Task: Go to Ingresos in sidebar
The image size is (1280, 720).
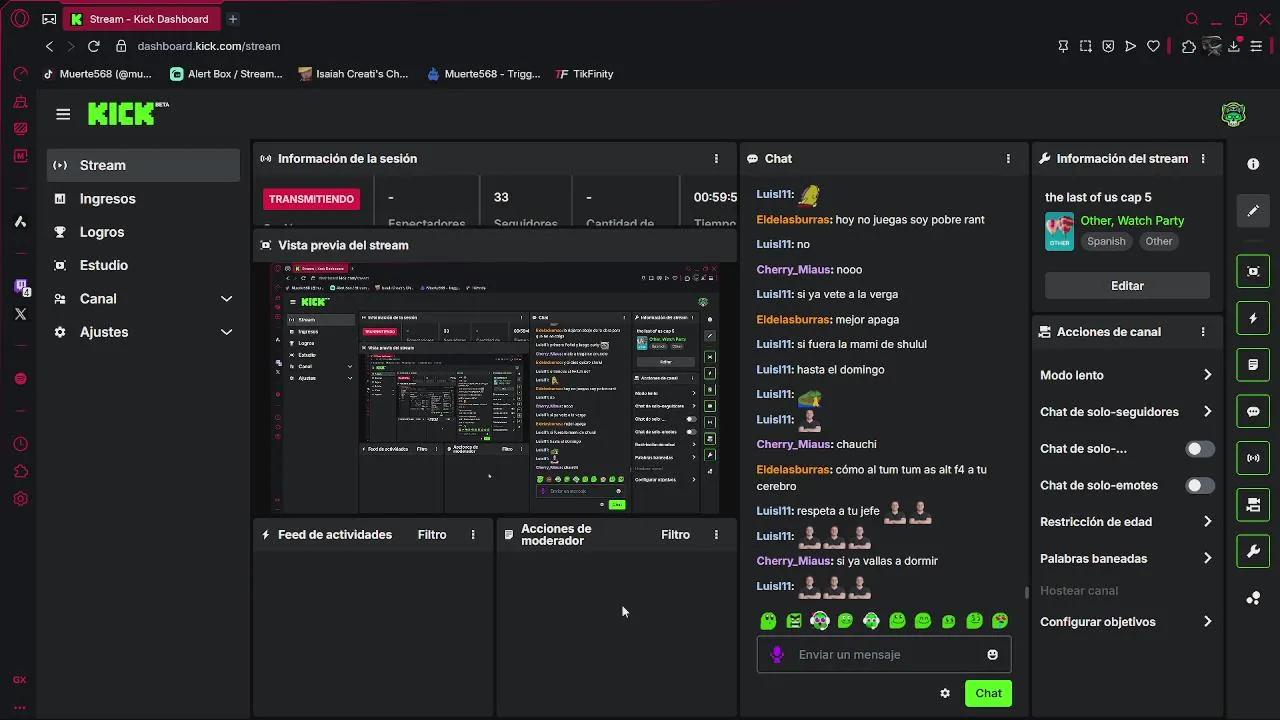Action: 107,199
